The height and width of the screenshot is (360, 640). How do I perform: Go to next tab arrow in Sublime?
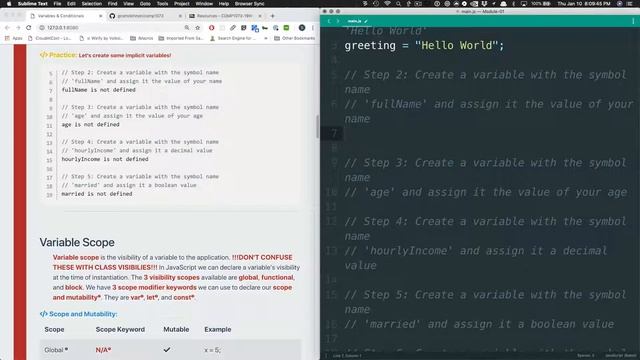pyautogui.click(x=338, y=21)
